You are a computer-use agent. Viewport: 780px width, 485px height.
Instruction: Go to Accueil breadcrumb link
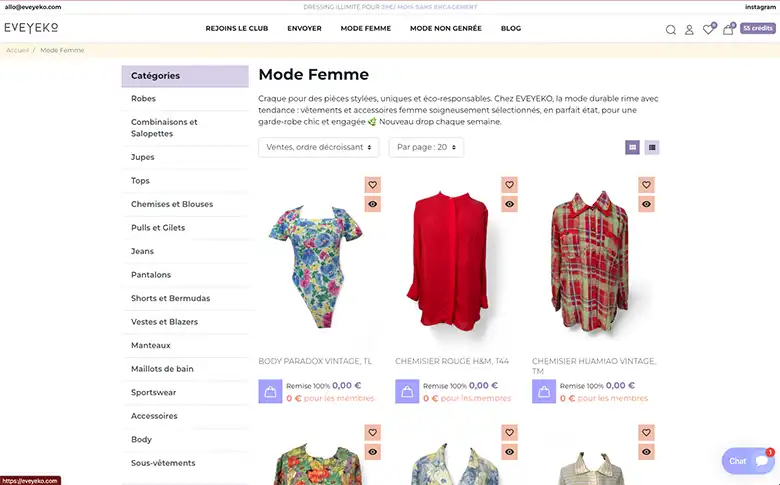(17, 50)
